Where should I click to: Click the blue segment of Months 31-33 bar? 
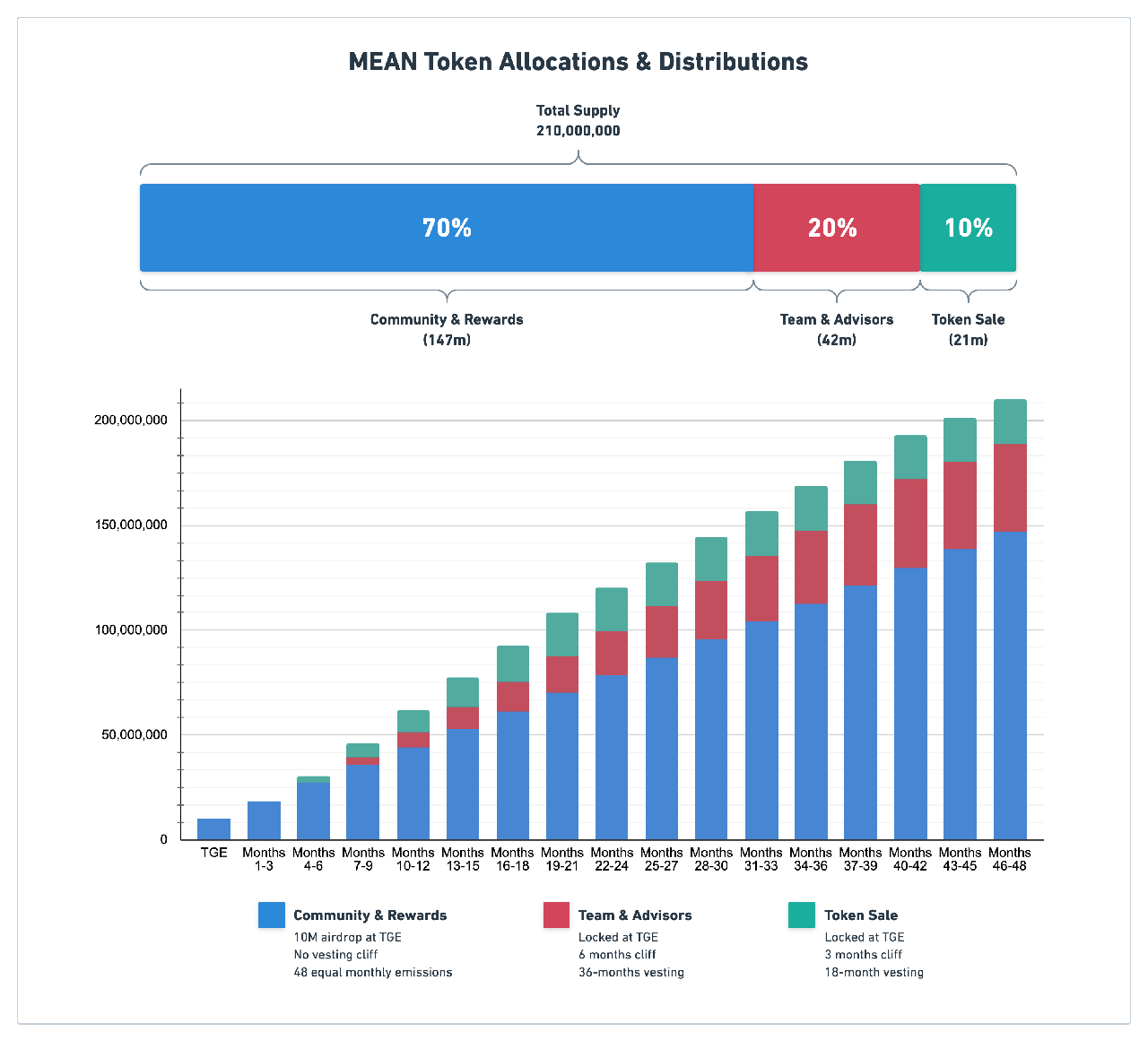point(761,731)
